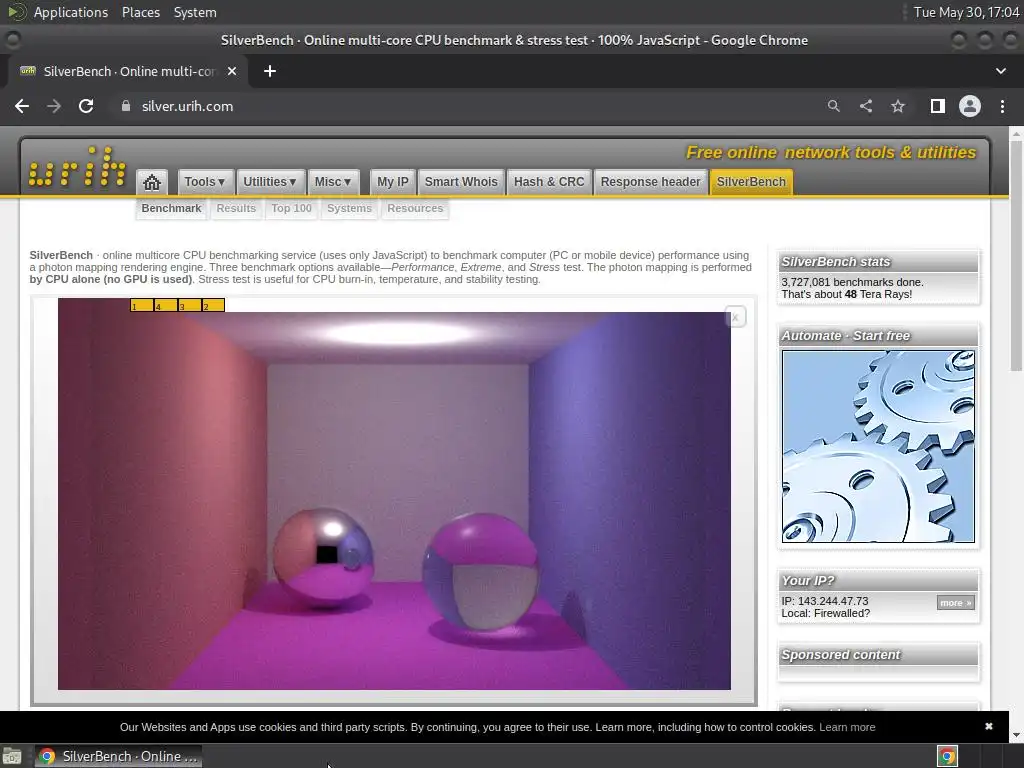Open the Response header tool
Screen dimensions: 1024x768
[x=650, y=182]
